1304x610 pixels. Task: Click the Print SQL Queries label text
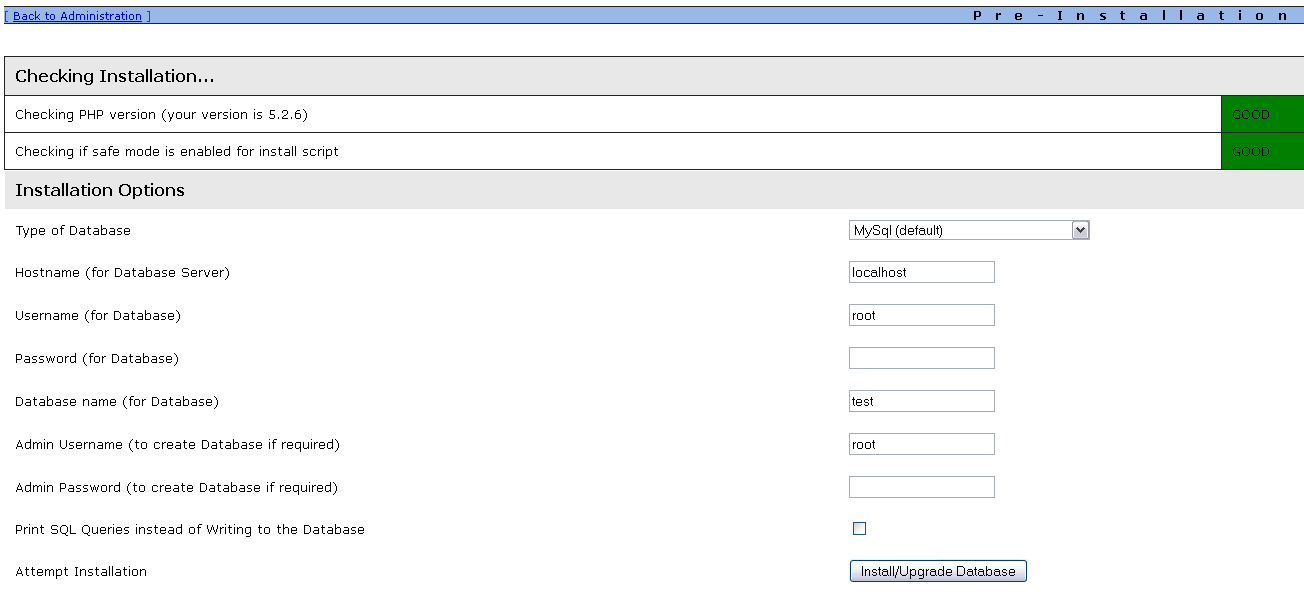coord(190,529)
